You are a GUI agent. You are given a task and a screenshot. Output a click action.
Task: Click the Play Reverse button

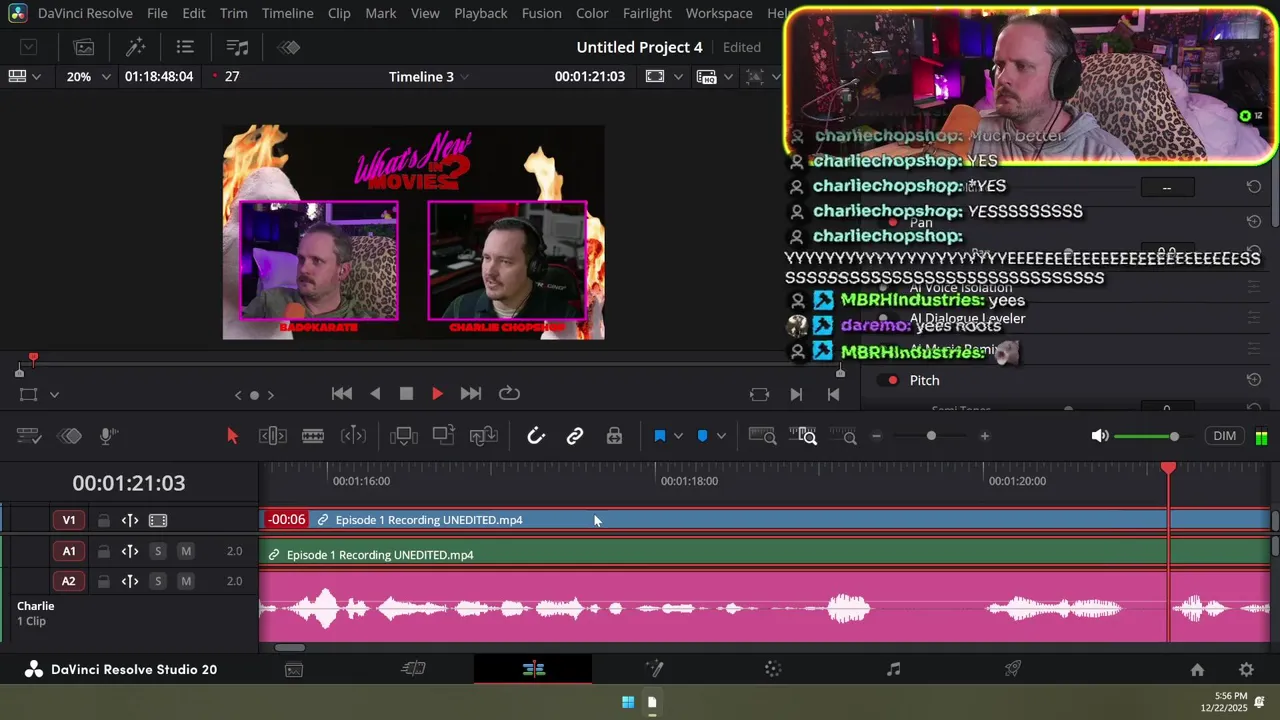pyautogui.click(x=375, y=394)
